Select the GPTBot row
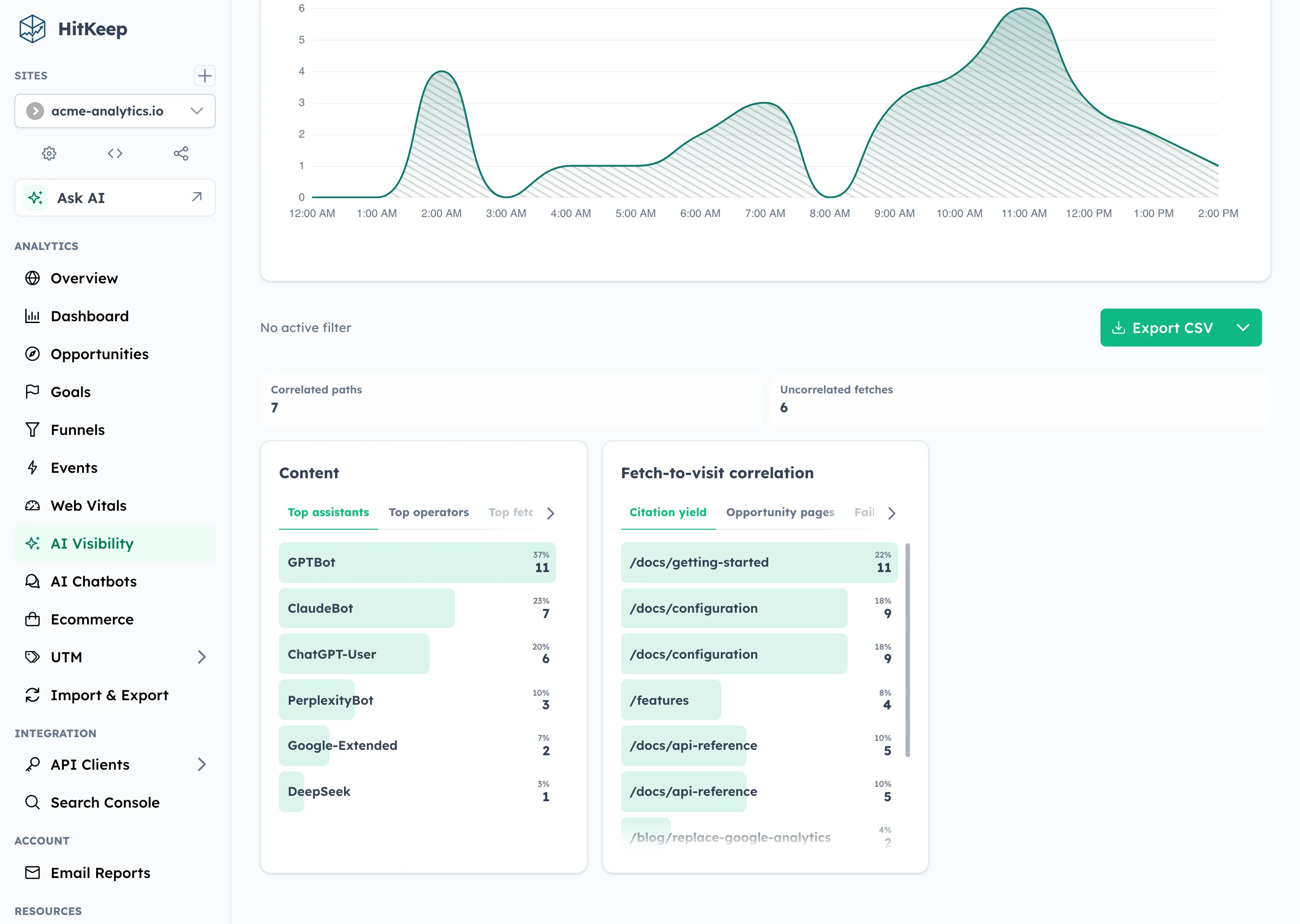This screenshot has width=1300, height=924. (x=417, y=562)
